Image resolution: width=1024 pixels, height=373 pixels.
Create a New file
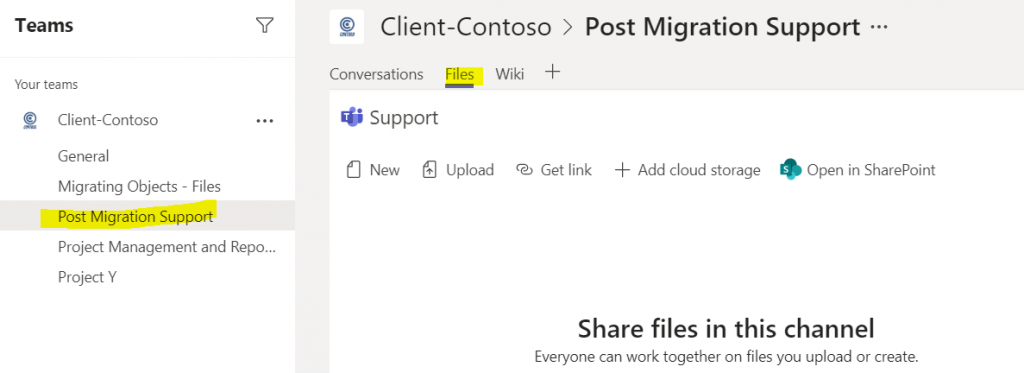373,170
